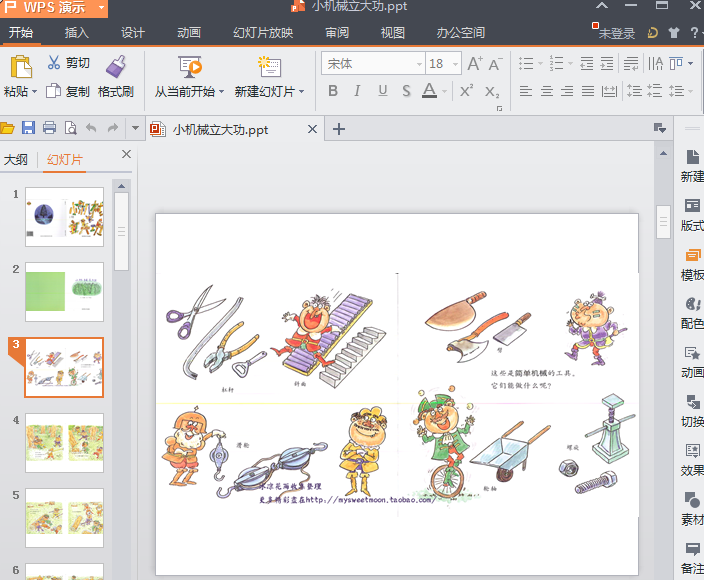
Task: Decrease indent level icon
Action: pyautogui.click(x=587, y=63)
